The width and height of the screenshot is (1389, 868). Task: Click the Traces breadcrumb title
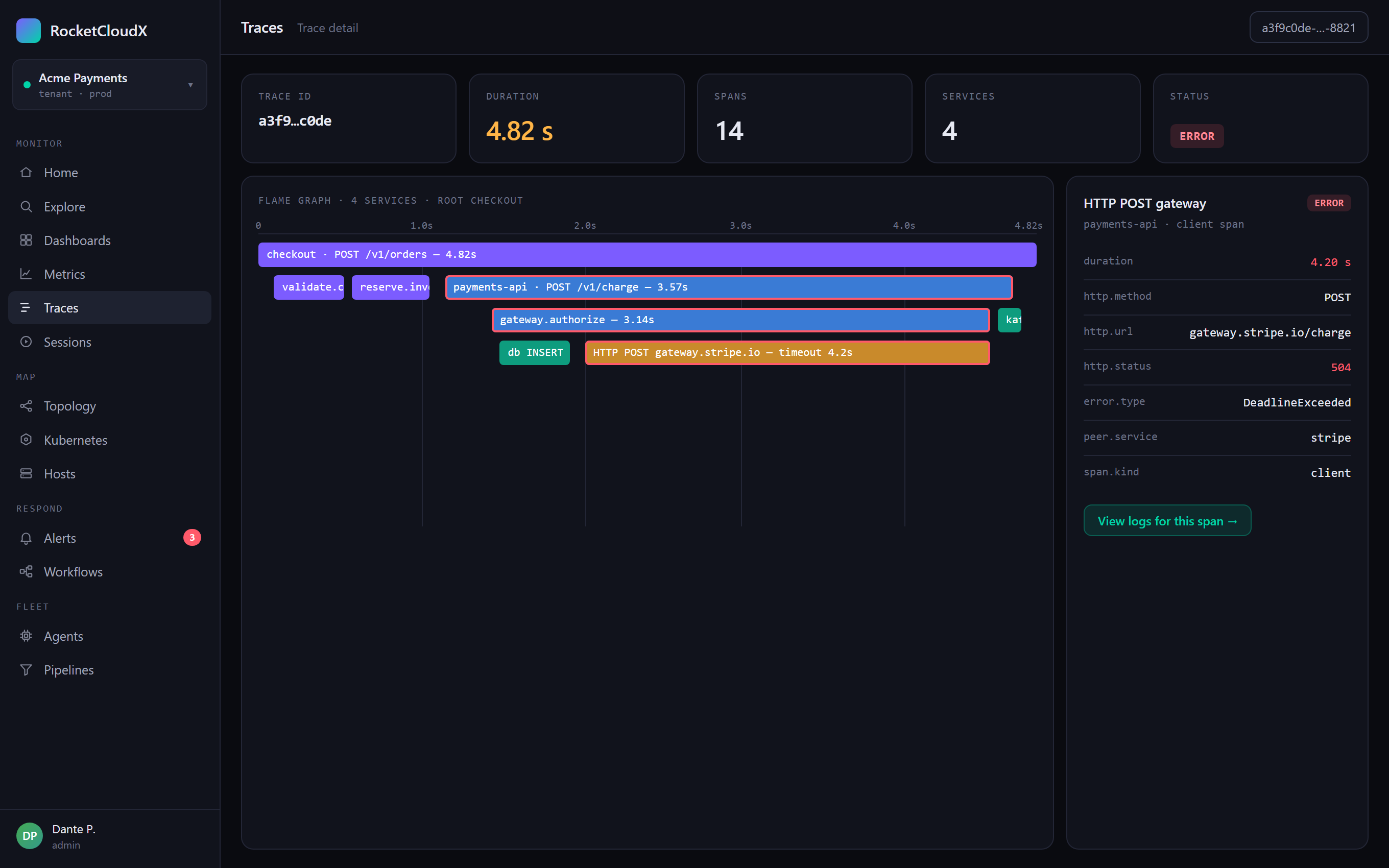pos(262,28)
